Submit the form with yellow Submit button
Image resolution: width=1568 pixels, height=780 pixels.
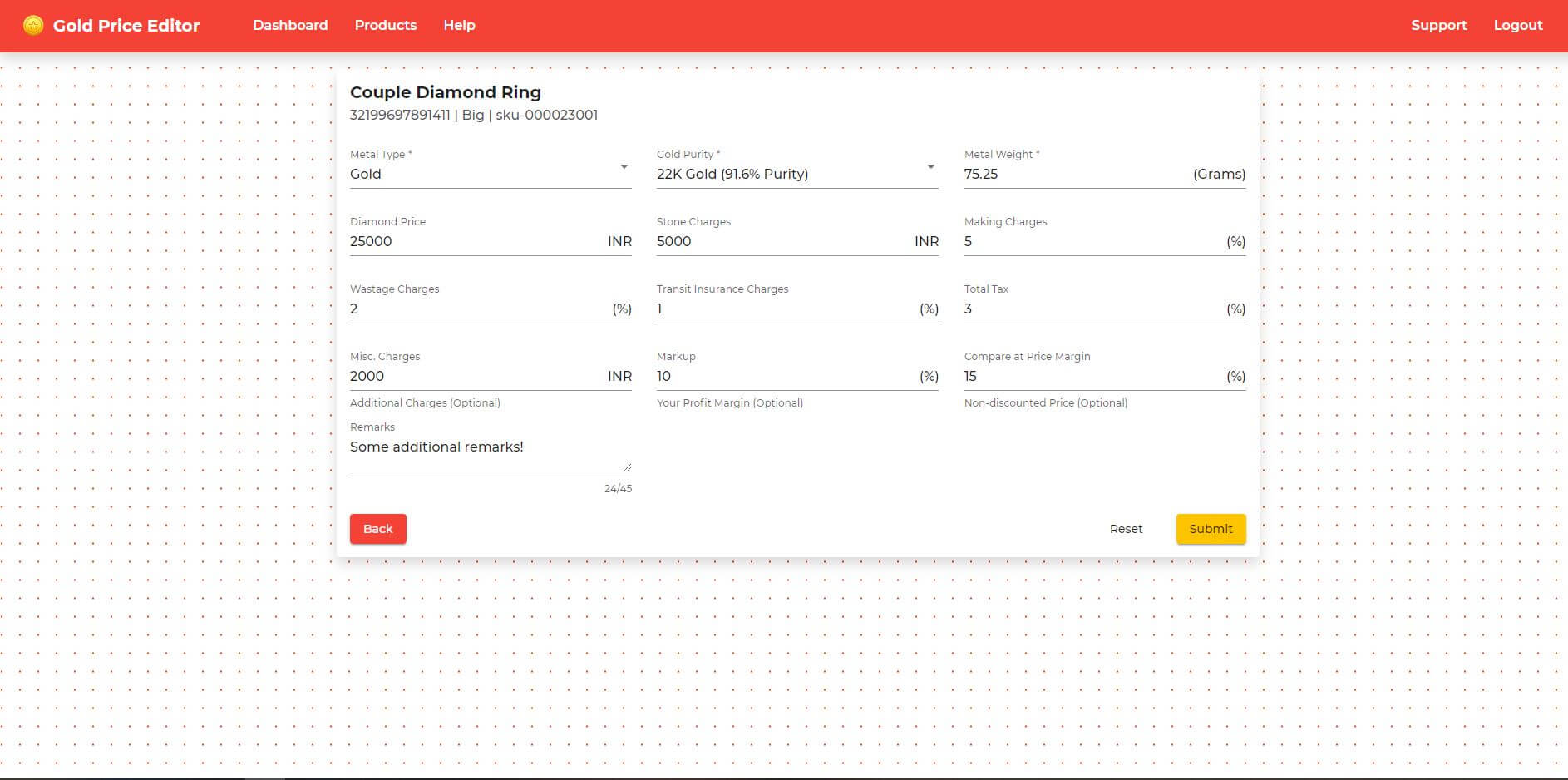pyautogui.click(x=1211, y=529)
